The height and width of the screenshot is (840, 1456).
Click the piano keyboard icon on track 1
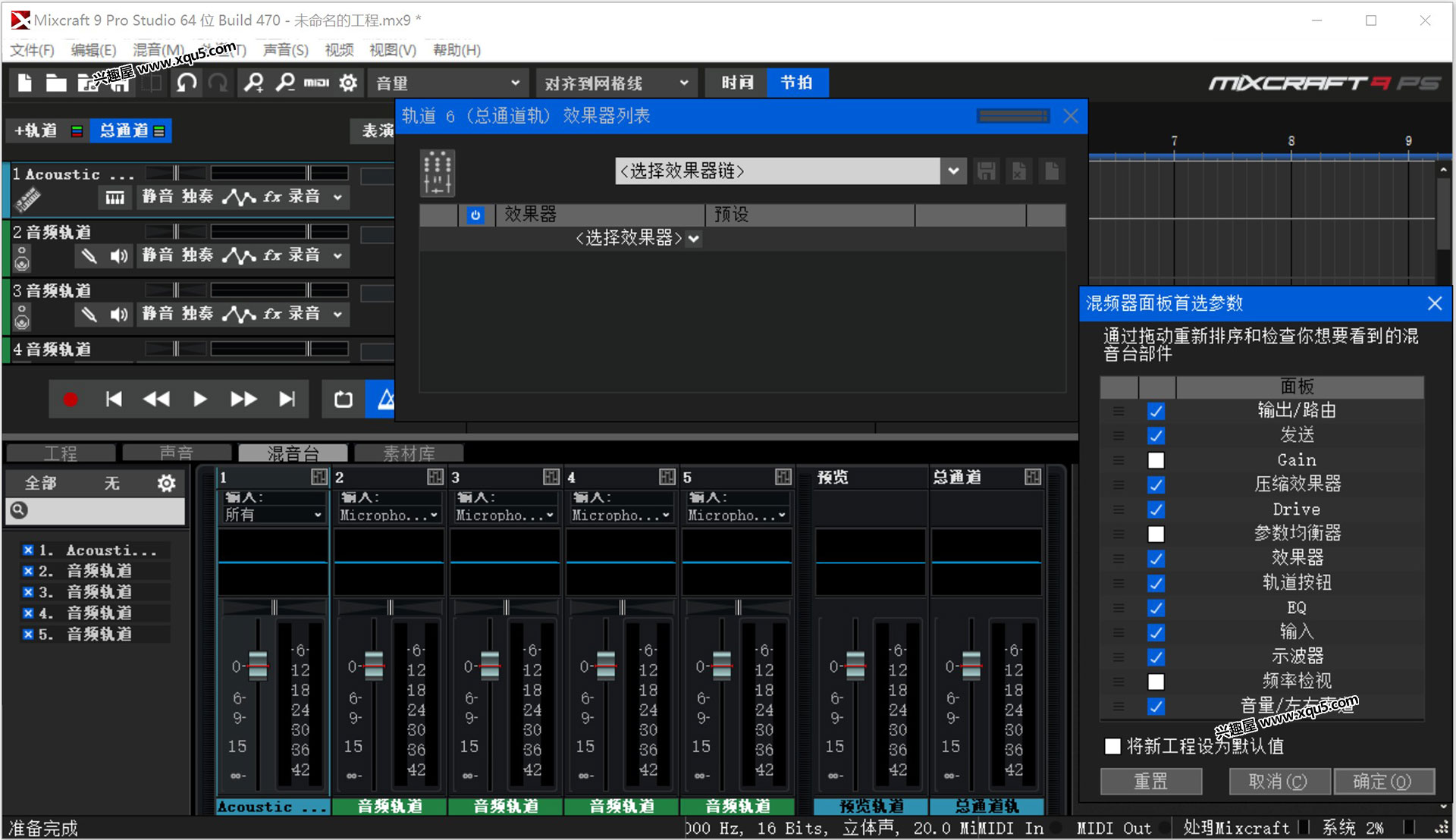(115, 198)
